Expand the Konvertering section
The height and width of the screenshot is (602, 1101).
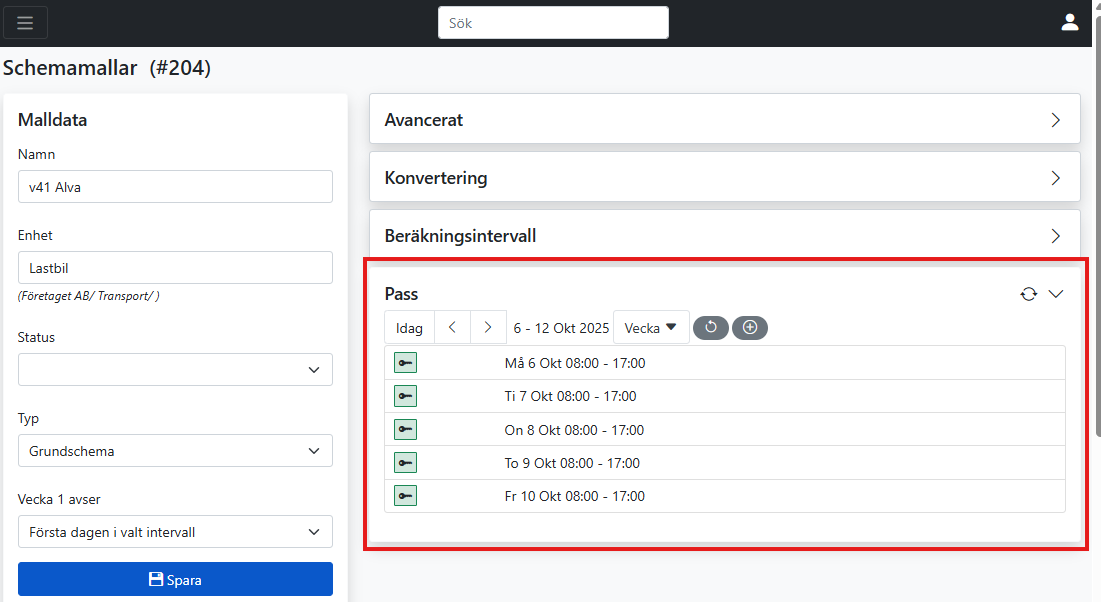(x=724, y=178)
